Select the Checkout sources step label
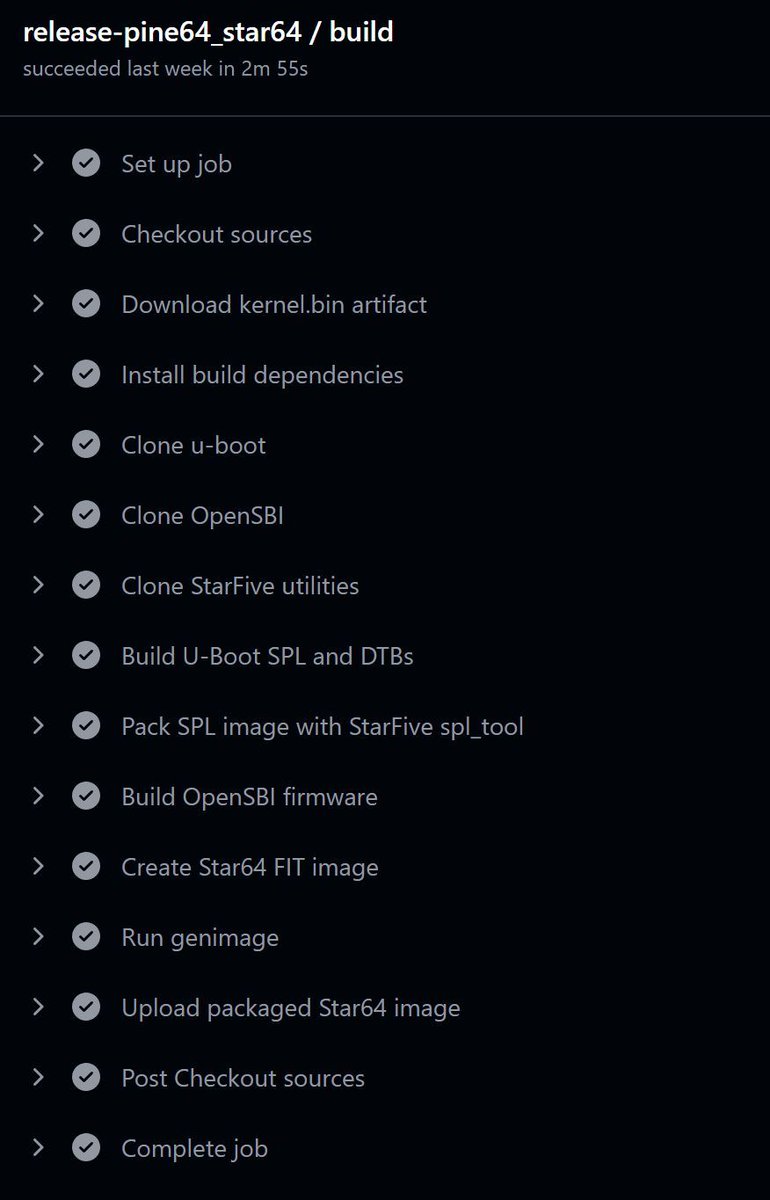Viewport: 770px width, 1200px height. tap(217, 234)
